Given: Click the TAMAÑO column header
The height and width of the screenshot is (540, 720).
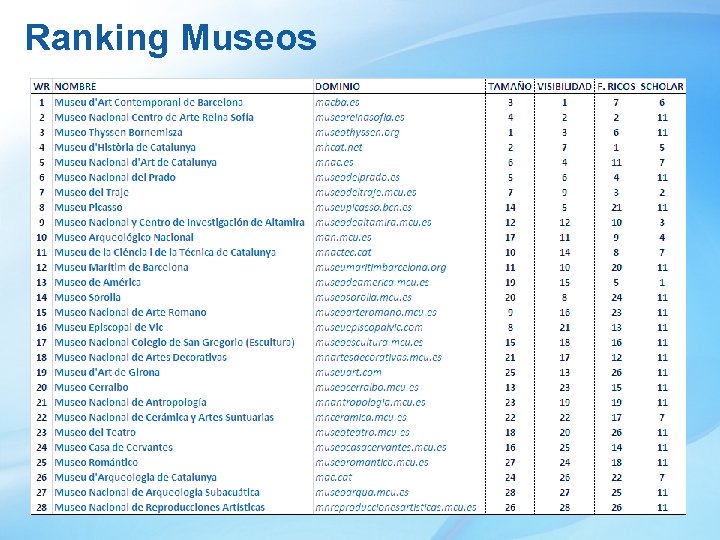Looking at the screenshot, I should [x=510, y=86].
